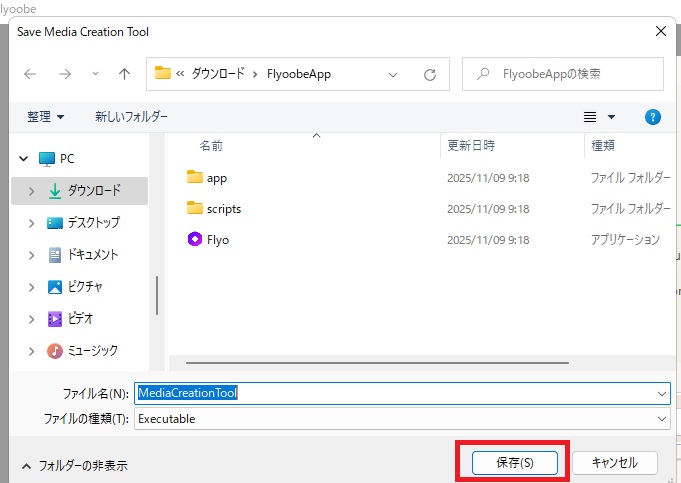Expand the ダウンロード tree node

pos(32,191)
